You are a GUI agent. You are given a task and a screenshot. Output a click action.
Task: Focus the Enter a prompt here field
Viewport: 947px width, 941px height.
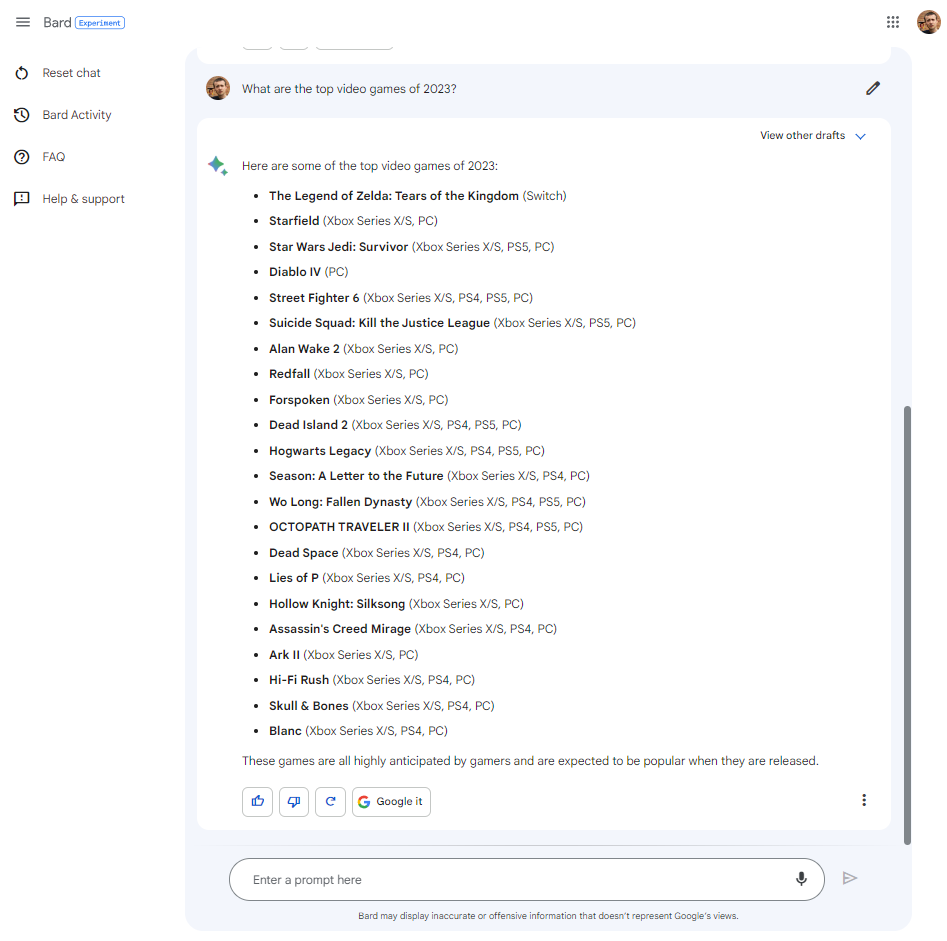pos(510,880)
